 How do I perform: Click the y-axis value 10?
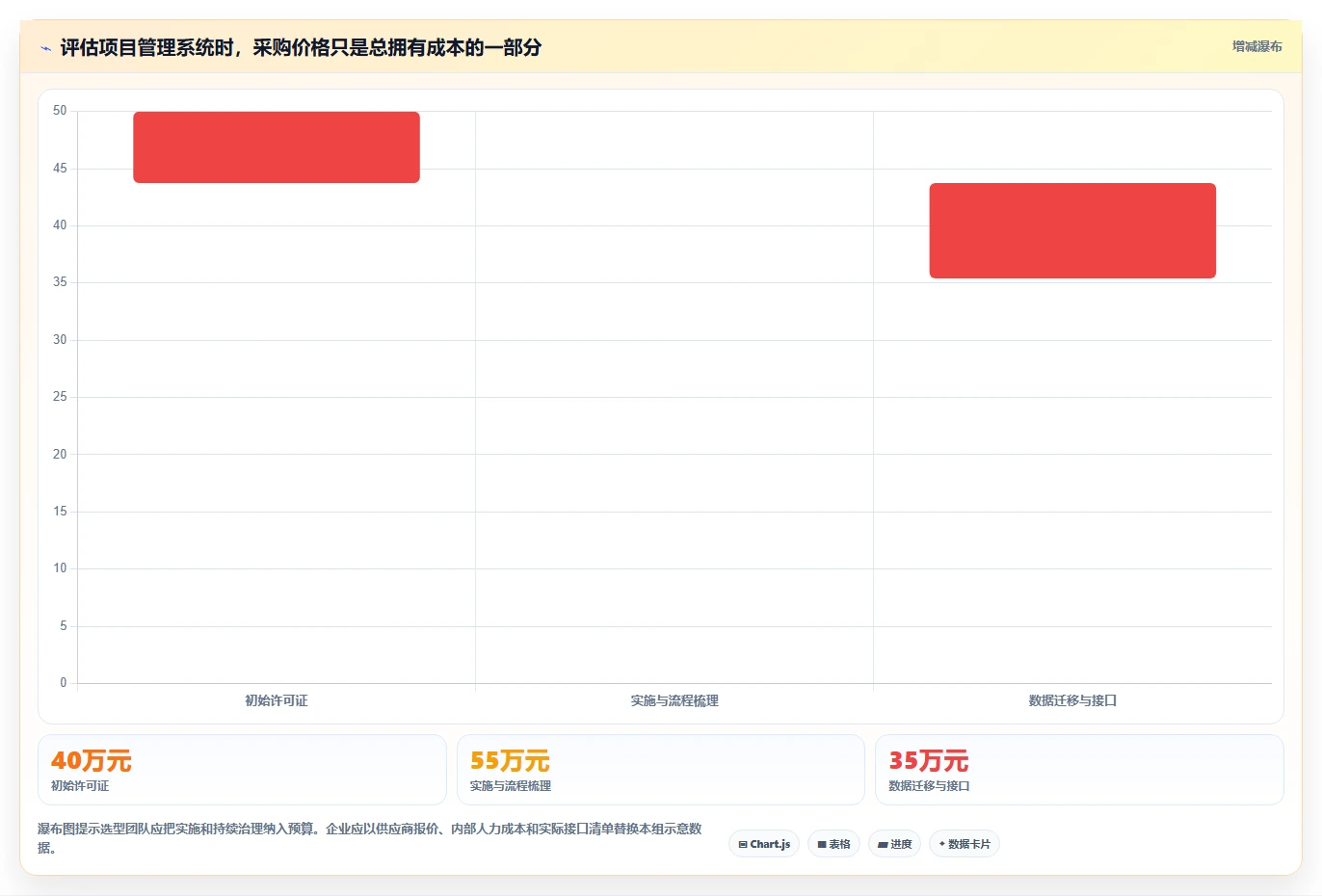(60, 568)
